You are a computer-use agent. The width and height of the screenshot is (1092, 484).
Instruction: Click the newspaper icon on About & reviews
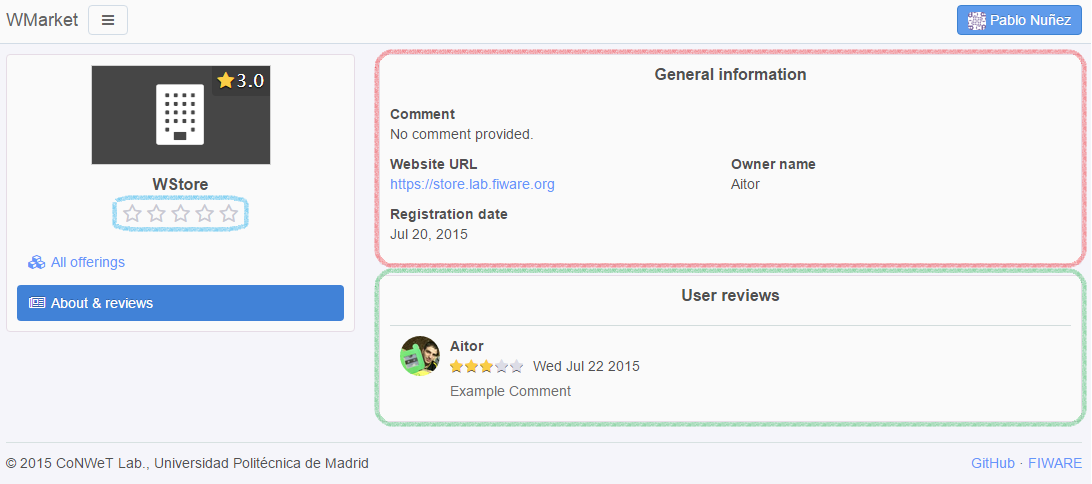(x=37, y=303)
